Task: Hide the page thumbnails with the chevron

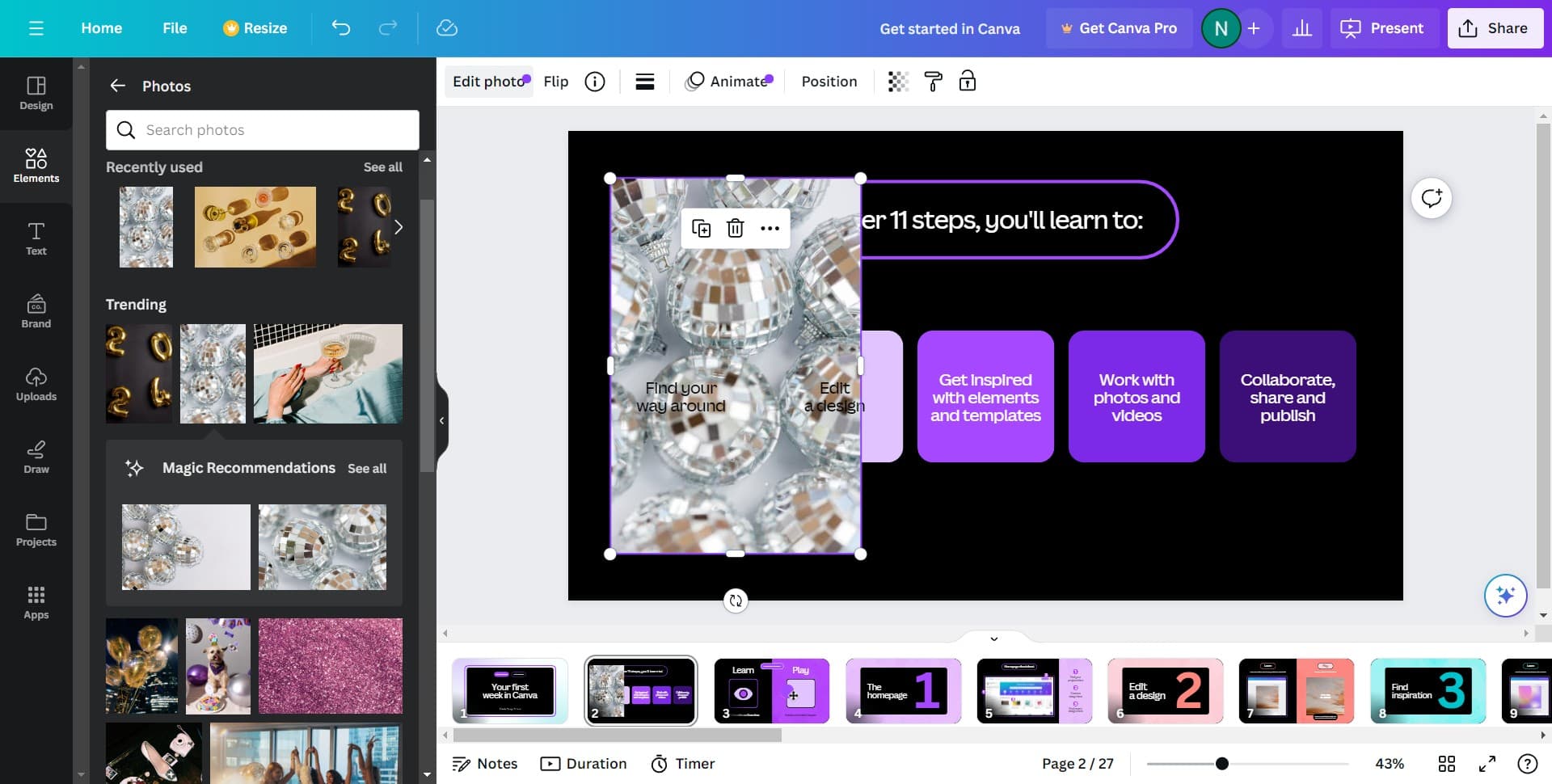Action: (993, 639)
